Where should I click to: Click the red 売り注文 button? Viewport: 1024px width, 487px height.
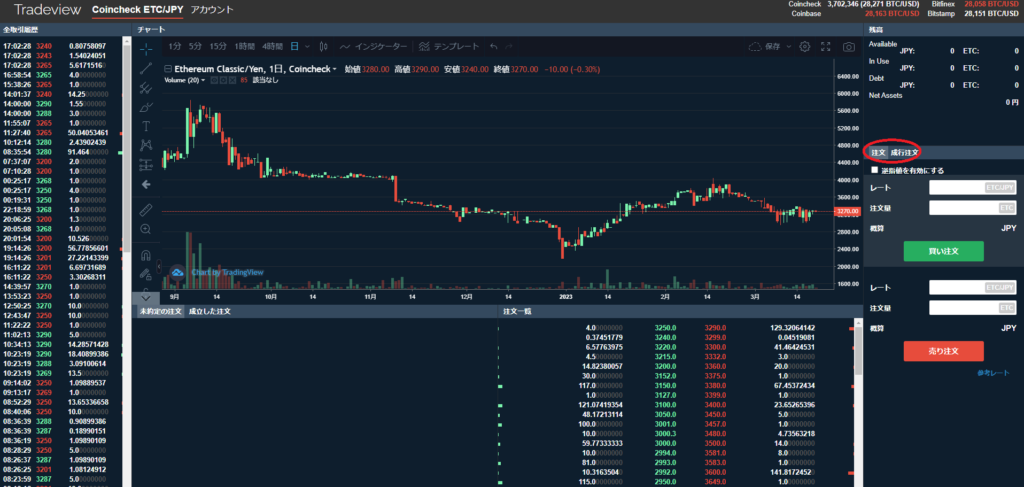pos(943,351)
